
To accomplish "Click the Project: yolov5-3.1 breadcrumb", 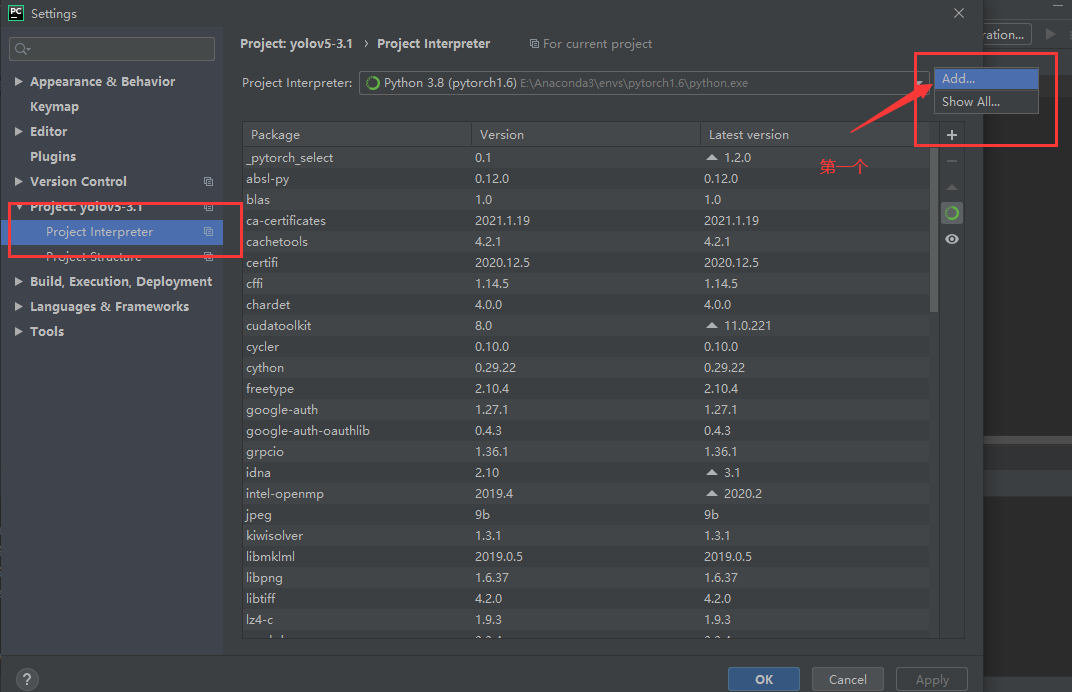I will click(296, 44).
